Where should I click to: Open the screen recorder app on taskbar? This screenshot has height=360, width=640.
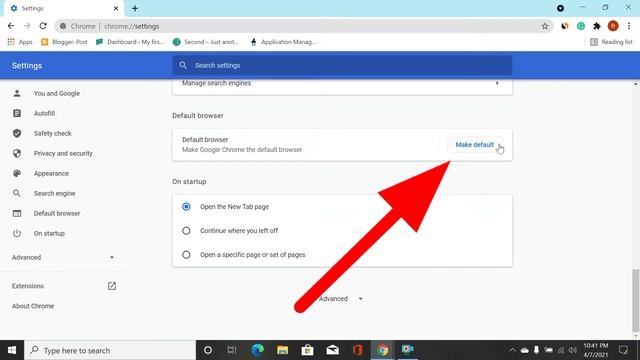point(407,349)
